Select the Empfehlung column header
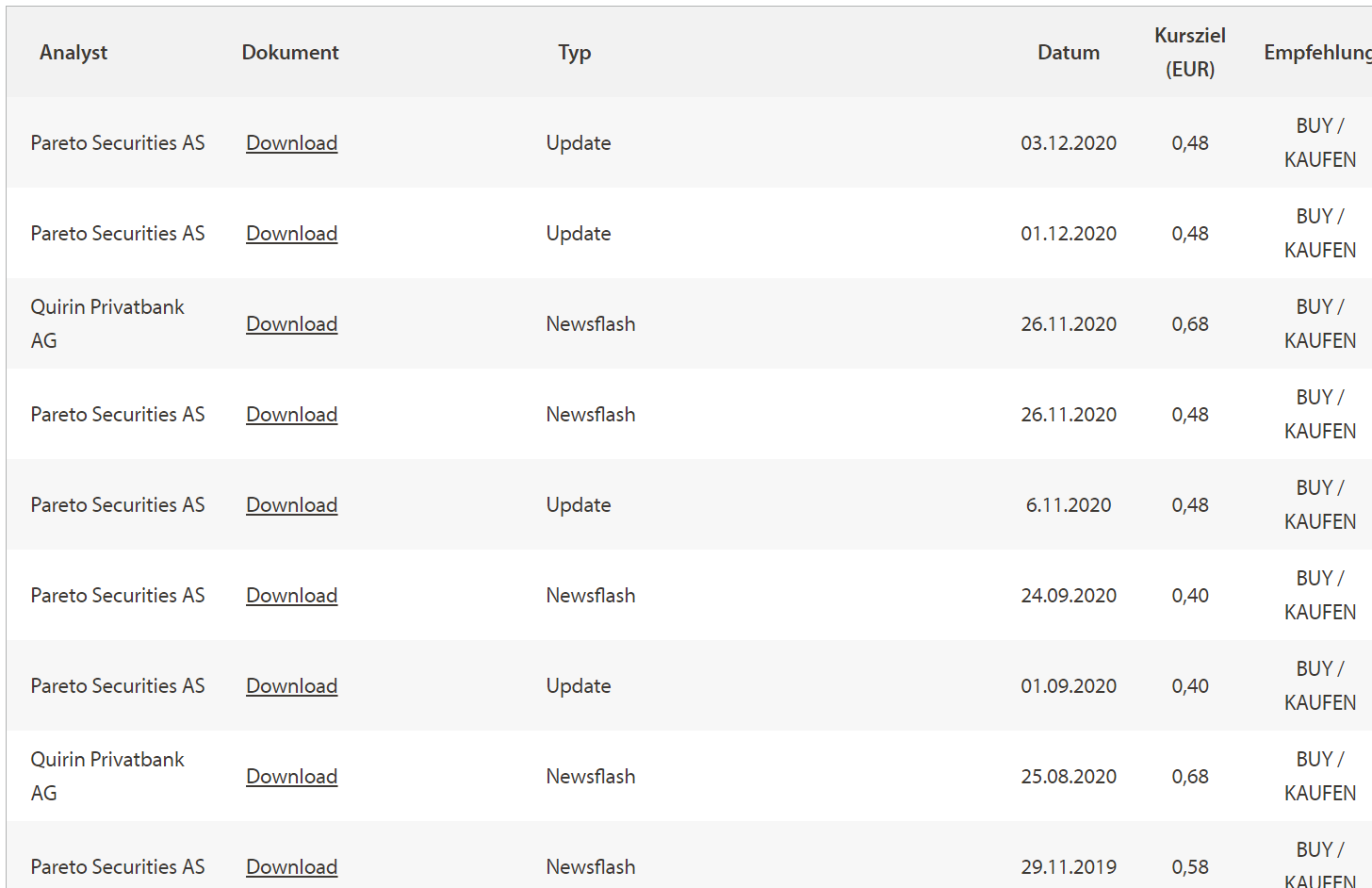This screenshot has height=888, width=1372. [x=1316, y=53]
